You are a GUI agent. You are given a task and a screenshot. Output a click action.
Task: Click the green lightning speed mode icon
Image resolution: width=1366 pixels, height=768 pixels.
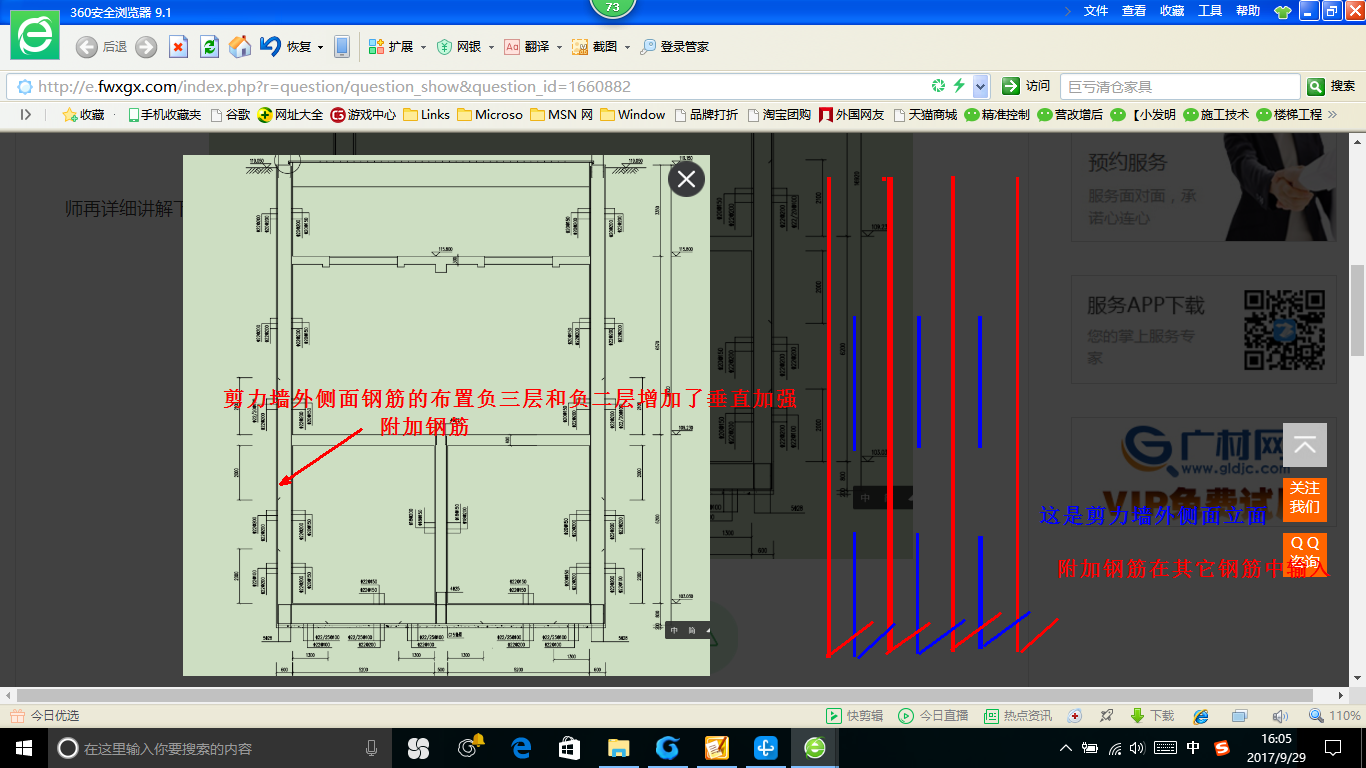tap(959, 86)
